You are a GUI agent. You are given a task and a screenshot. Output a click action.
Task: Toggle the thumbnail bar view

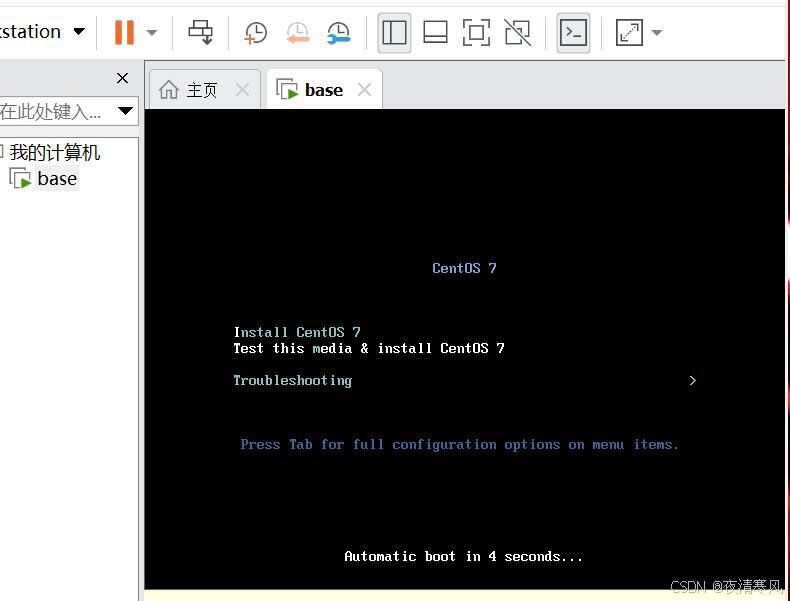point(435,32)
